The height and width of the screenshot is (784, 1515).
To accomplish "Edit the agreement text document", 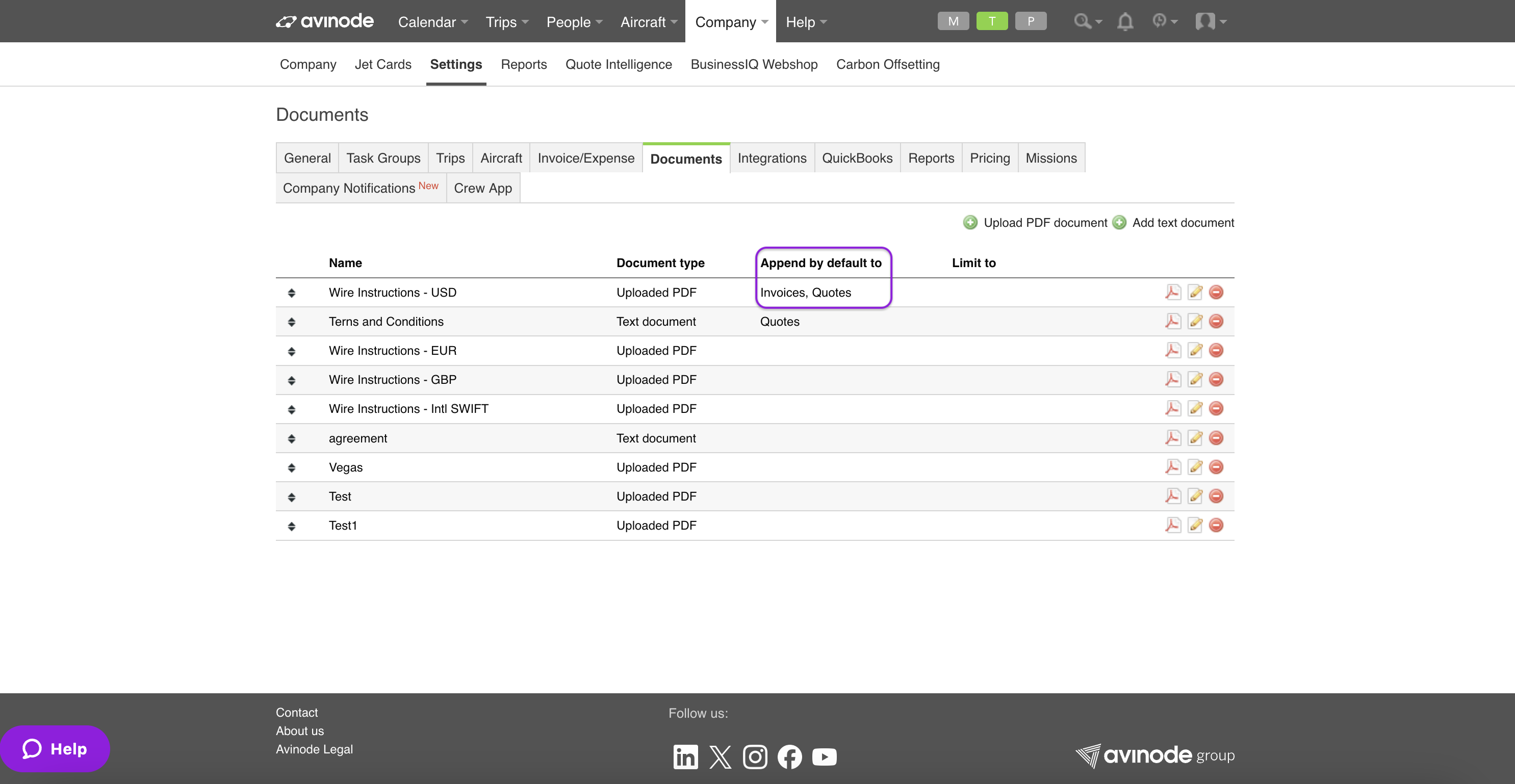I will click(x=1195, y=438).
